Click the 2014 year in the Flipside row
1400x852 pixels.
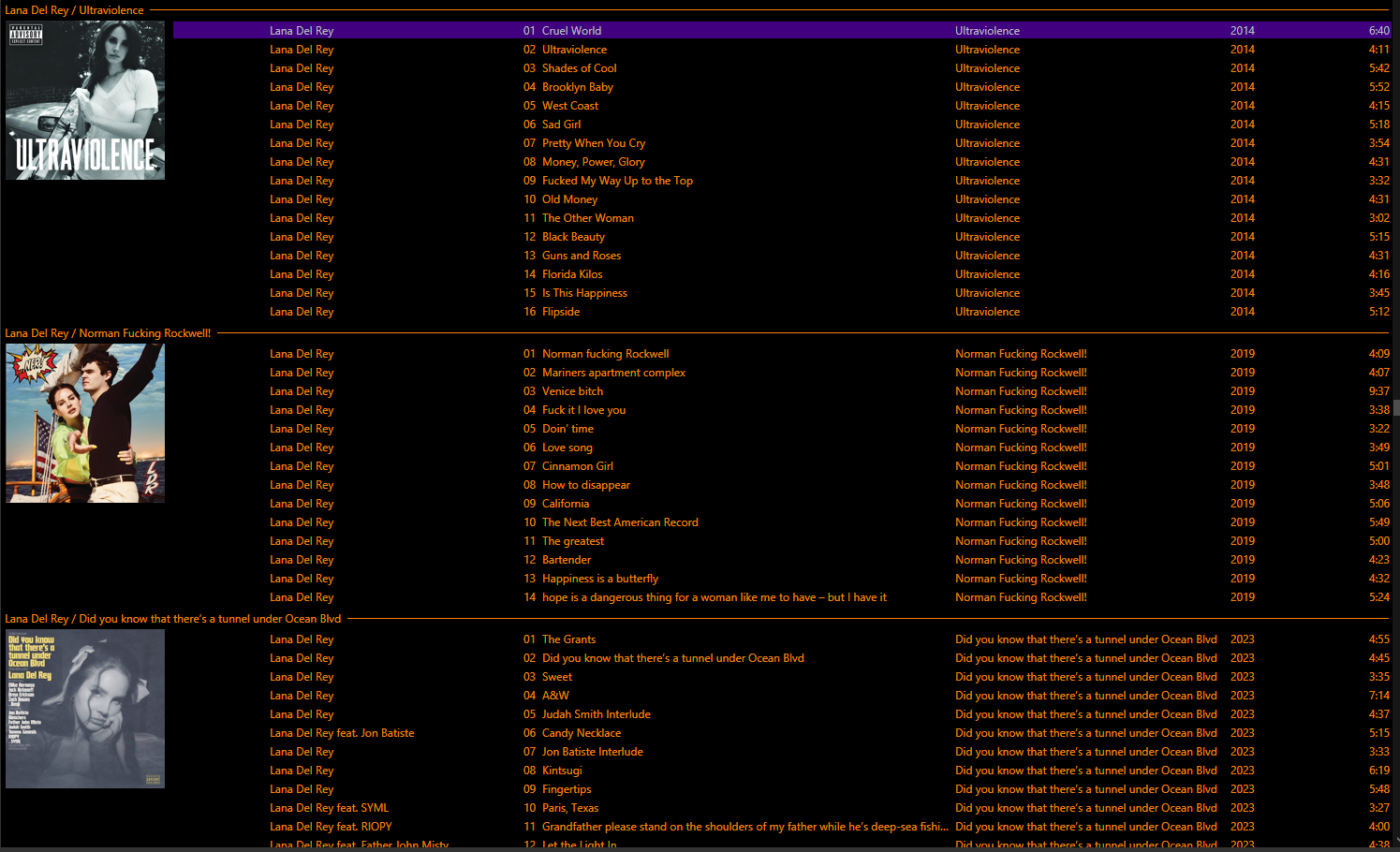click(x=1243, y=312)
